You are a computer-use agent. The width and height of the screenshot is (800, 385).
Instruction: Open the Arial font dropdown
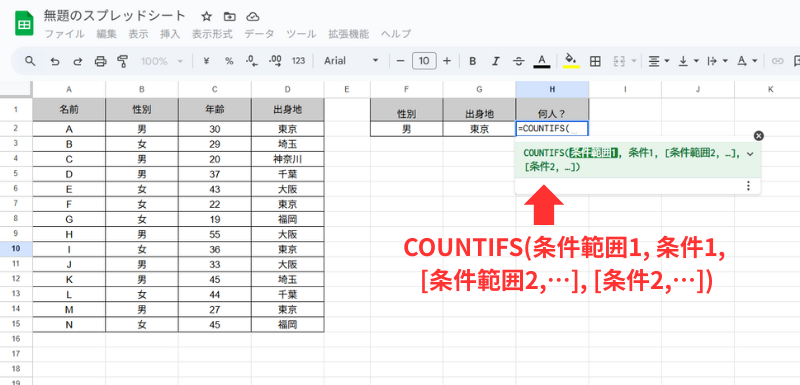coord(352,61)
